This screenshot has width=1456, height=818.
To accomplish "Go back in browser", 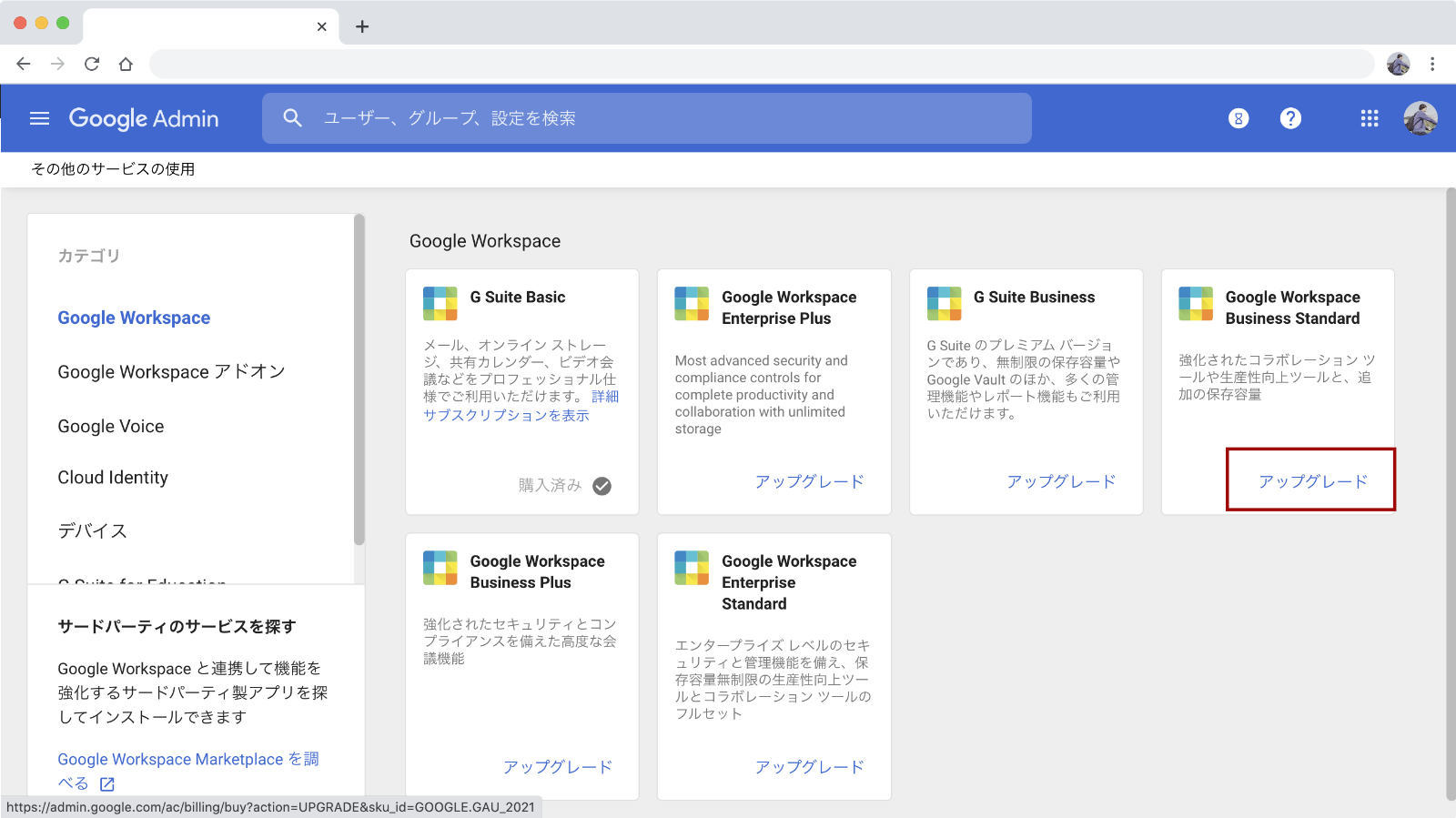I will [24, 64].
